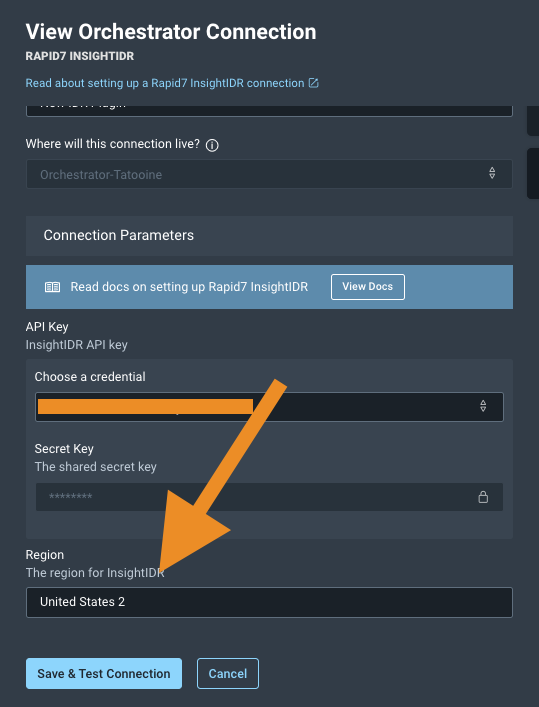The image size is (539, 707).
Task: Click the View Orchestrator Connection title
Action: [171, 32]
